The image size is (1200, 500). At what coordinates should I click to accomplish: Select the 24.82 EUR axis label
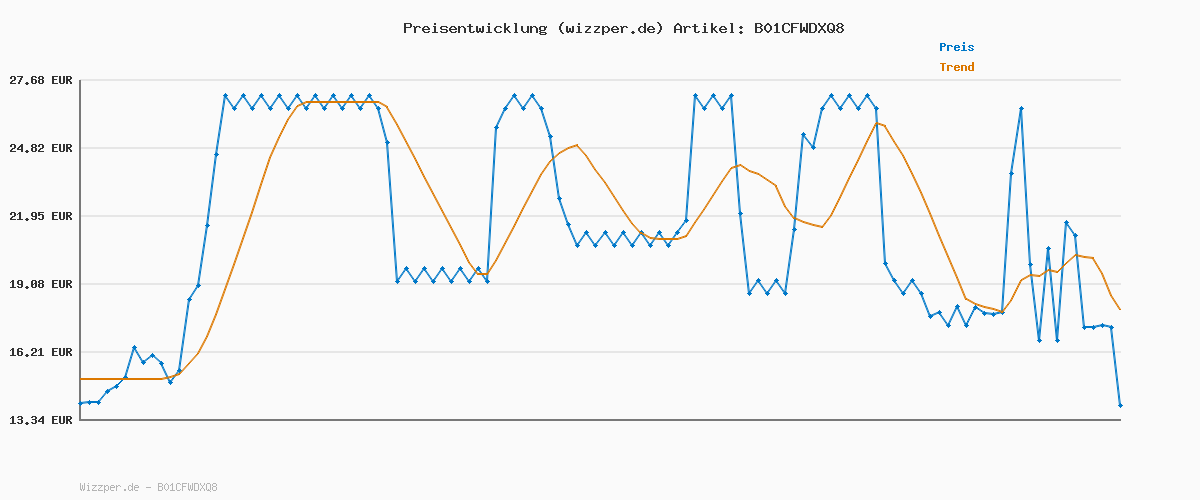pyautogui.click(x=41, y=148)
